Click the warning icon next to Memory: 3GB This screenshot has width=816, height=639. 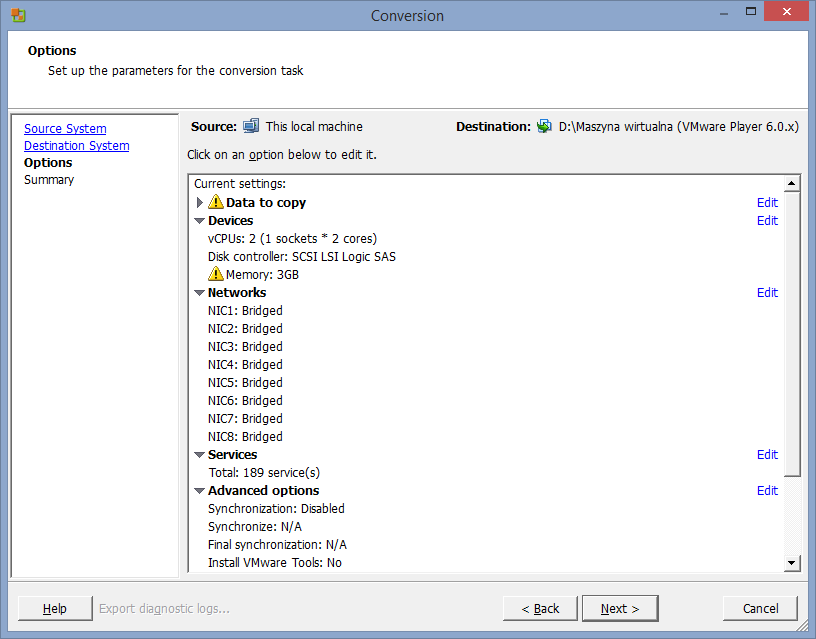(215, 275)
